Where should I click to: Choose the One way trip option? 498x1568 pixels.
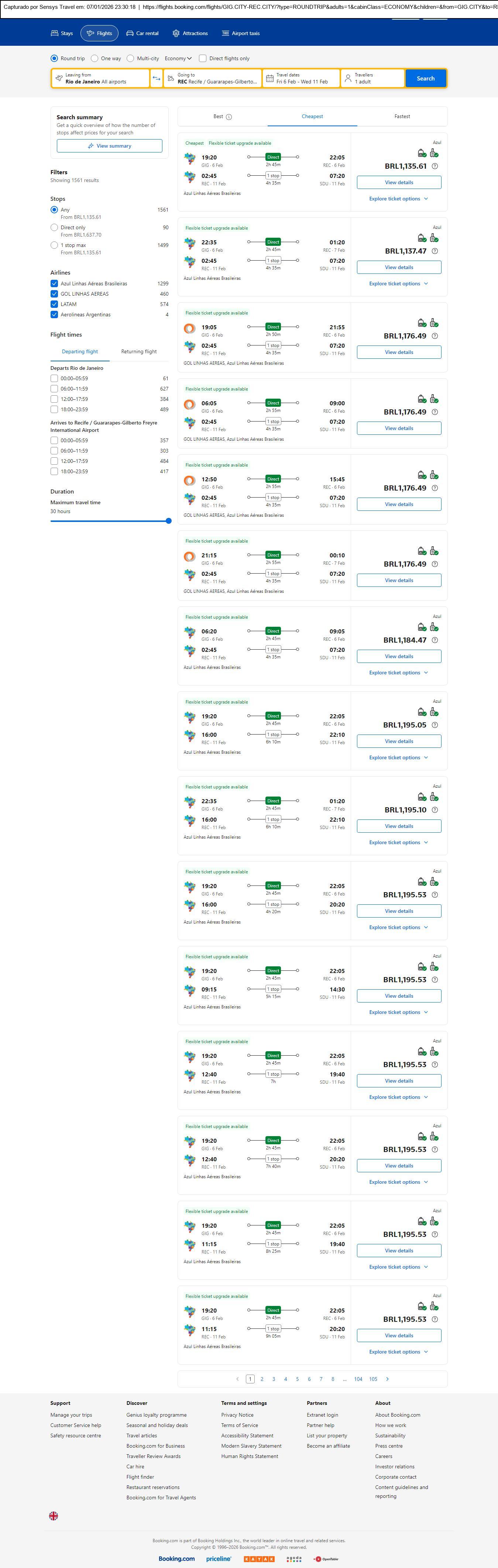(x=95, y=58)
